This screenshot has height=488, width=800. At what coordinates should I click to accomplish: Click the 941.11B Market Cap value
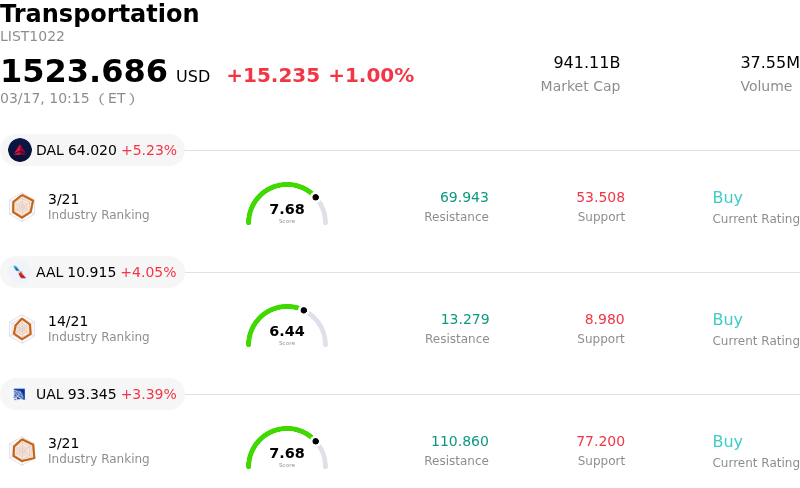(586, 63)
